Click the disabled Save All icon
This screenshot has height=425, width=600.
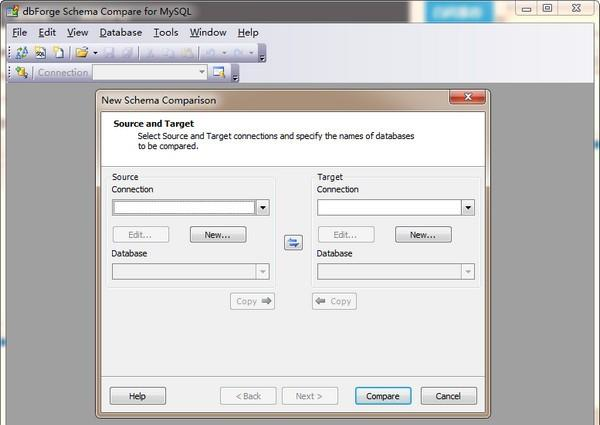[126, 53]
